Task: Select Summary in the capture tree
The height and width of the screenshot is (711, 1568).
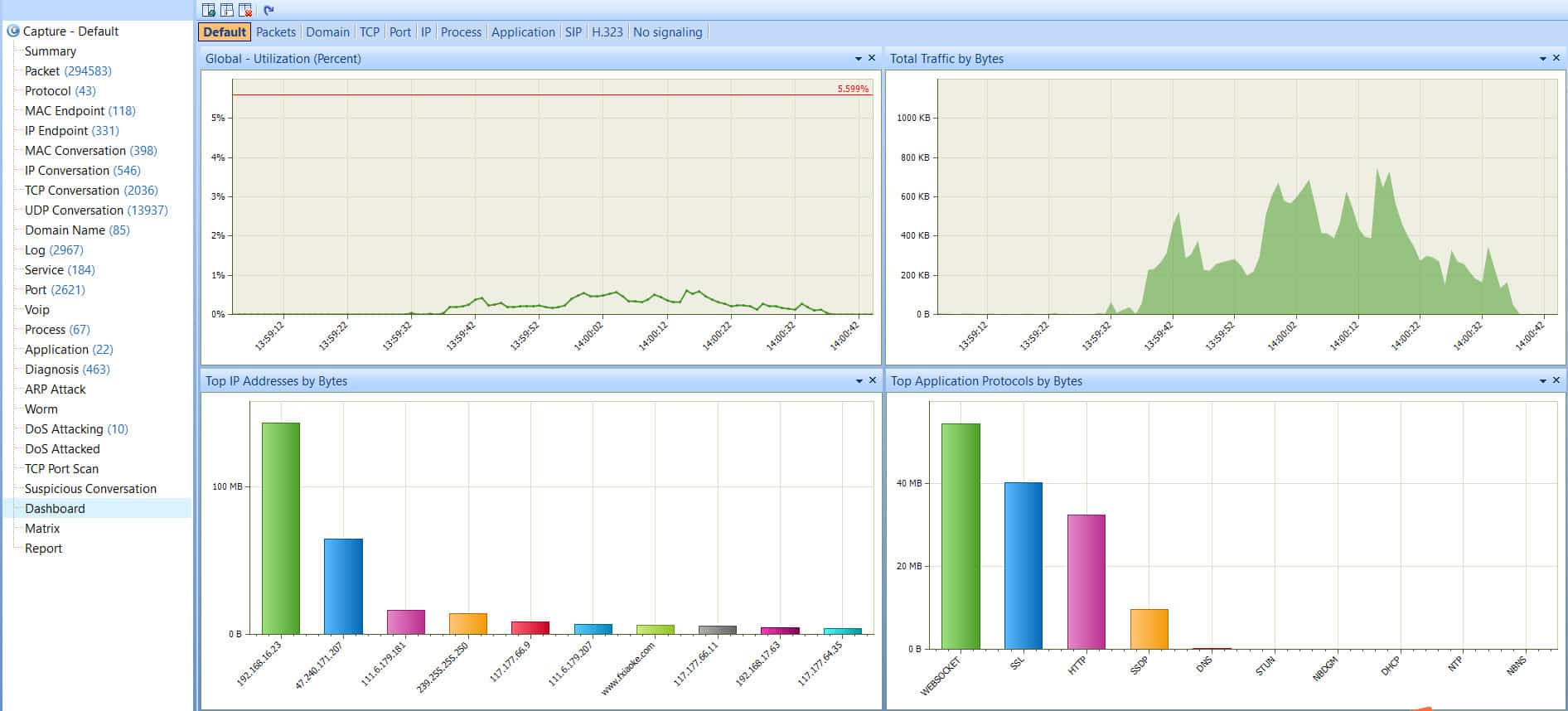Action: [51, 51]
